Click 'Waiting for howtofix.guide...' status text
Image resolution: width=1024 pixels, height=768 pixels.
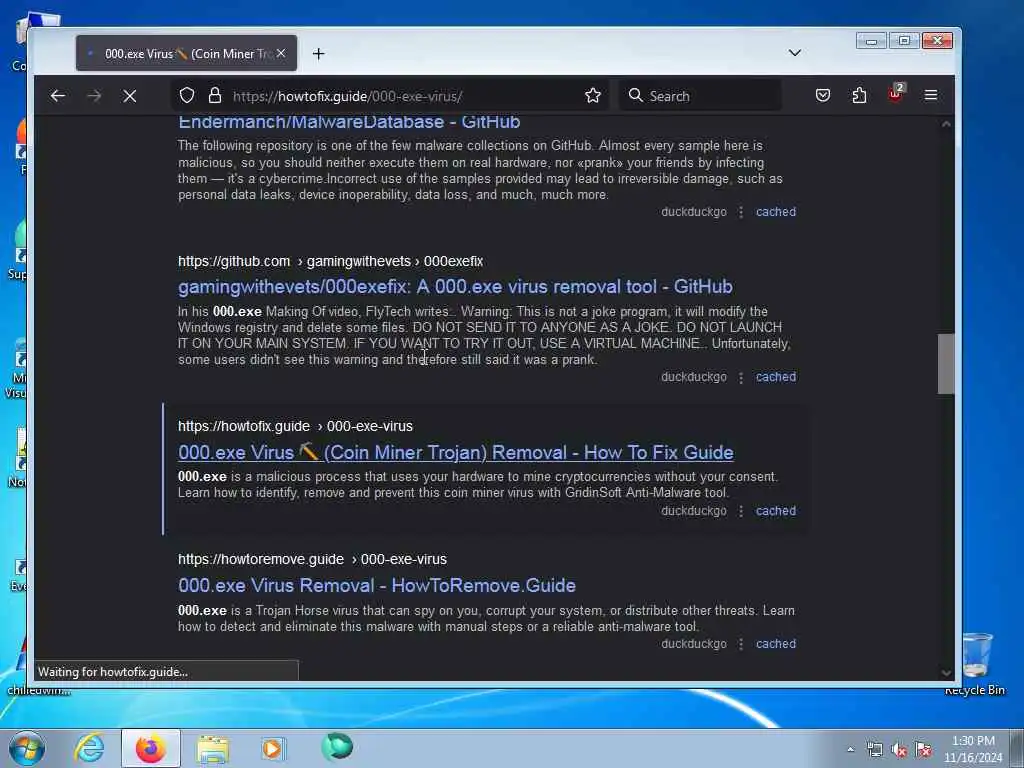(113, 671)
